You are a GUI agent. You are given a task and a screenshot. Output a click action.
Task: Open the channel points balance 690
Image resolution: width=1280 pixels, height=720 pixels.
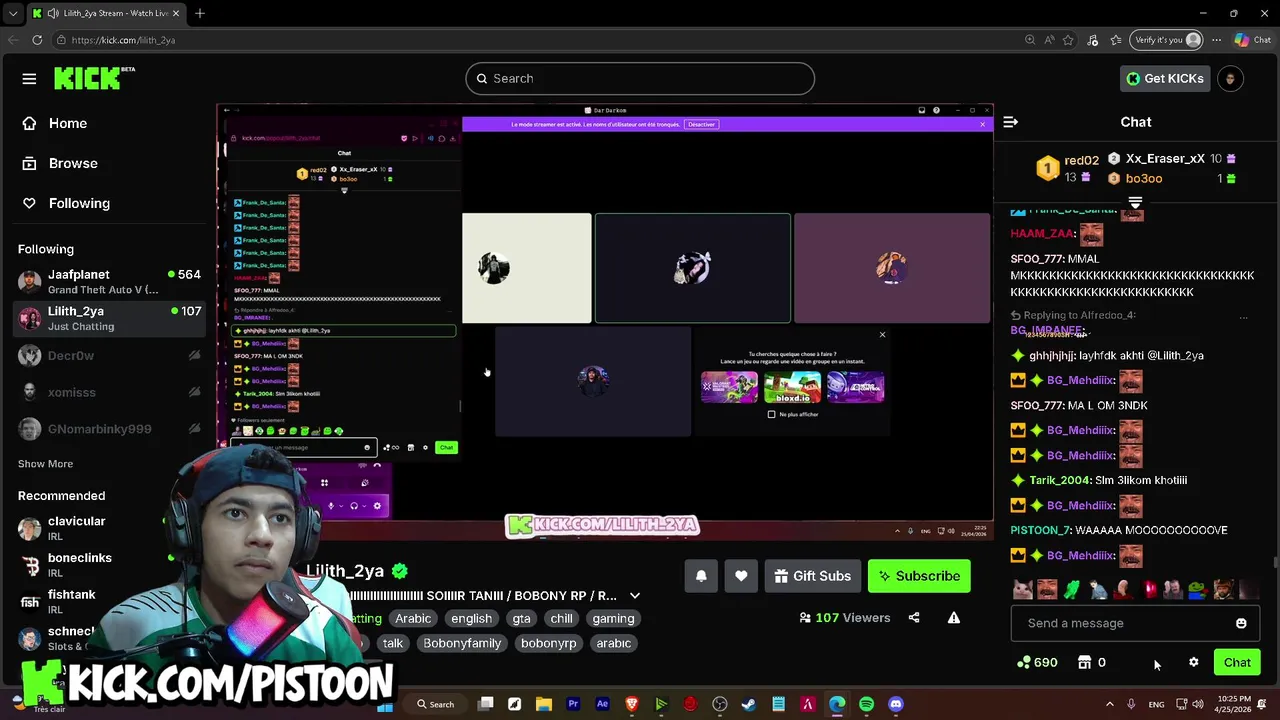tap(1037, 662)
